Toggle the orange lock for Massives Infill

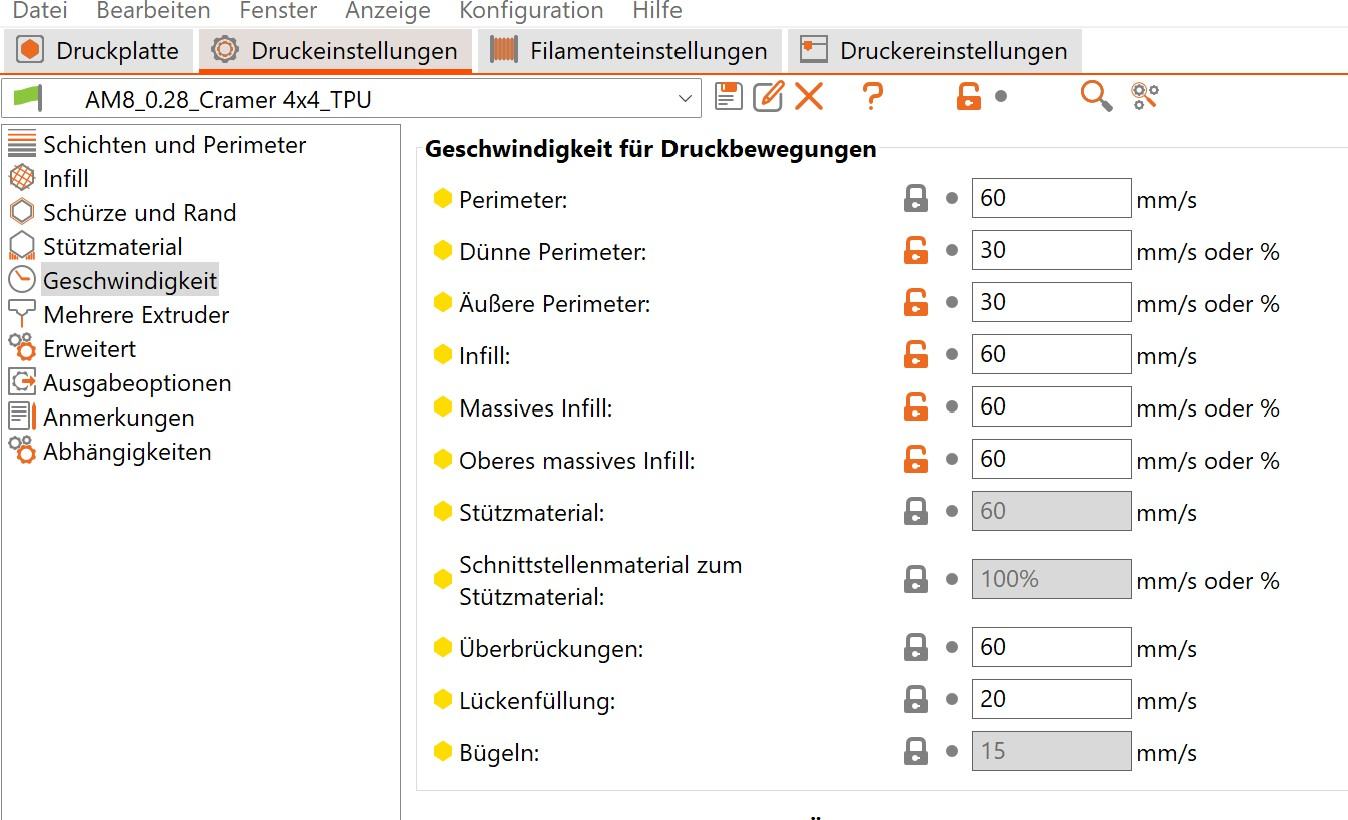coord(915,408)
